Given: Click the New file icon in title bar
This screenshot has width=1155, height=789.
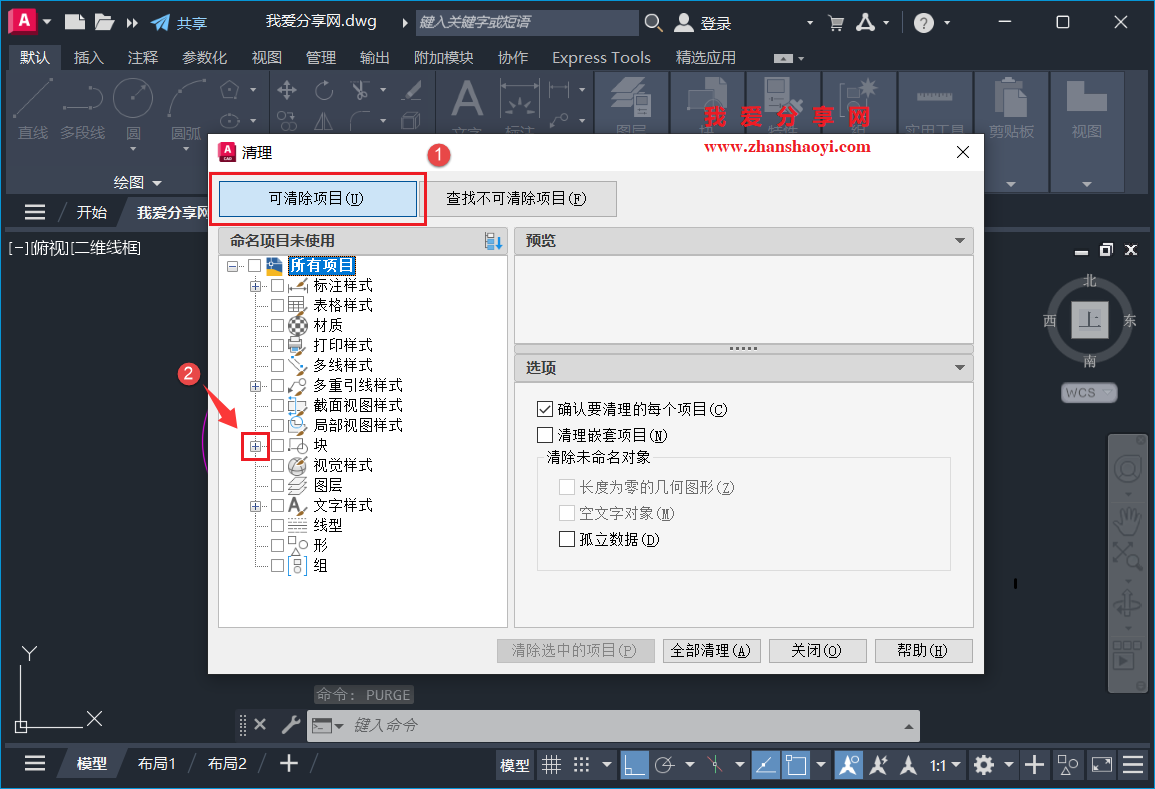Looking at the screenshot, I should tap(75, 22).
